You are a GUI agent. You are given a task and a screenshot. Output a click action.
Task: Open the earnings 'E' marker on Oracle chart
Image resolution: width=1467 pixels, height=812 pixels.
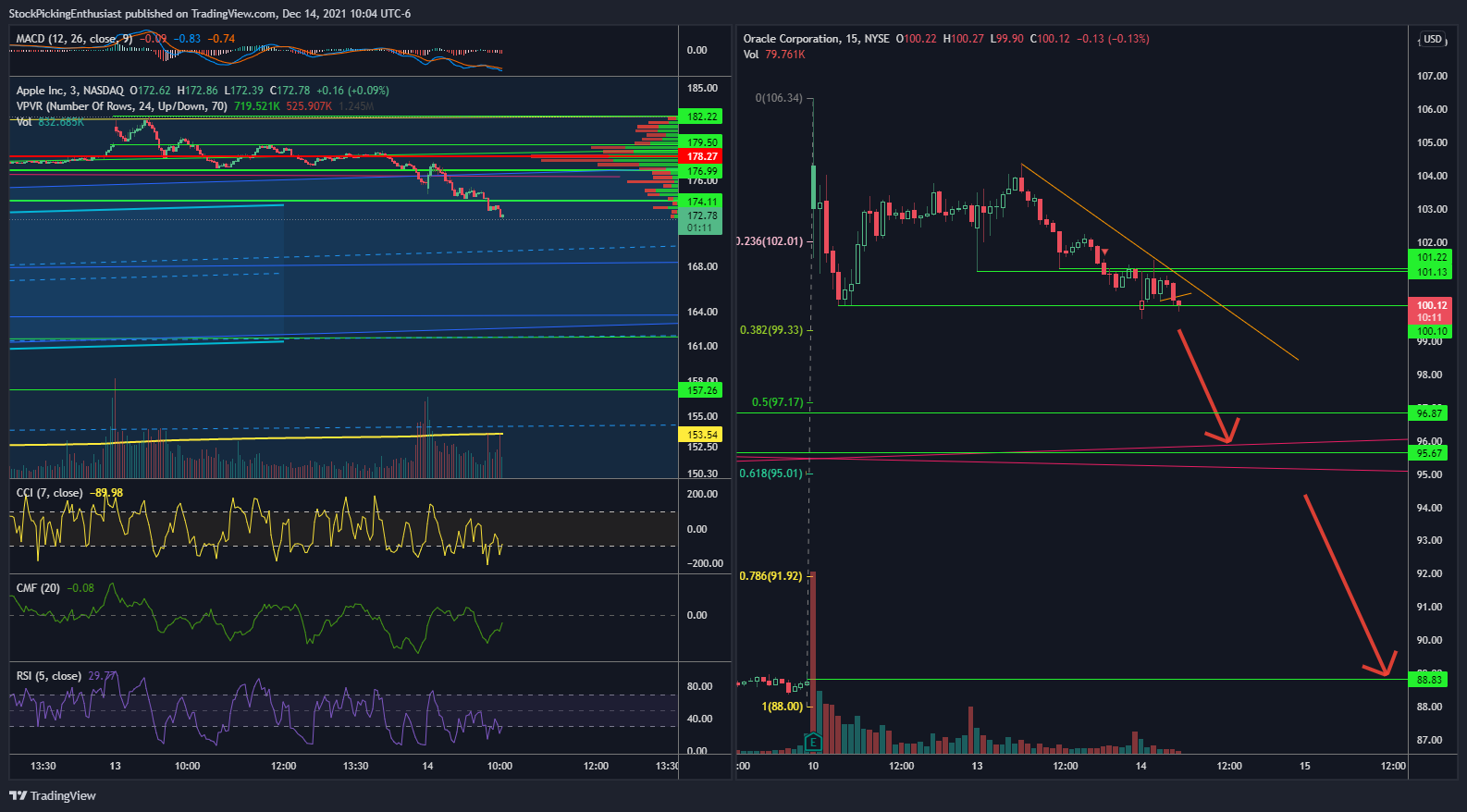[812, 742]
